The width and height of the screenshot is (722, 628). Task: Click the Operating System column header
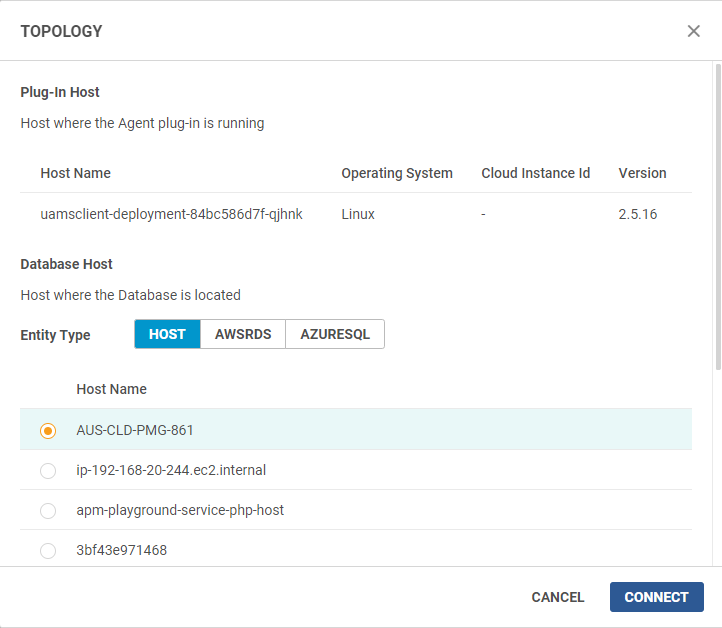pos(397,173)
